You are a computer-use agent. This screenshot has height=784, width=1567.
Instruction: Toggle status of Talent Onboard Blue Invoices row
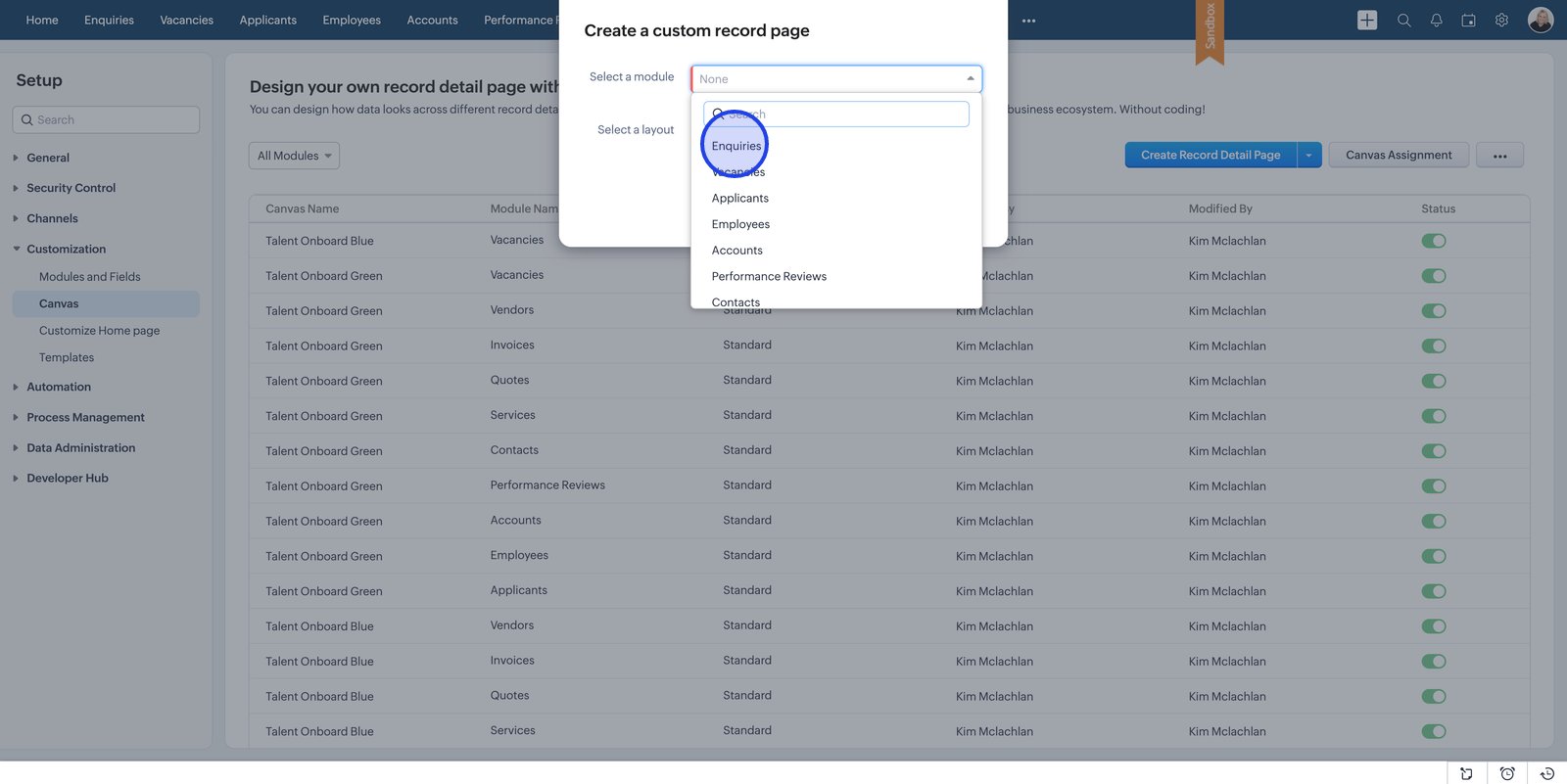[1434, 662]
